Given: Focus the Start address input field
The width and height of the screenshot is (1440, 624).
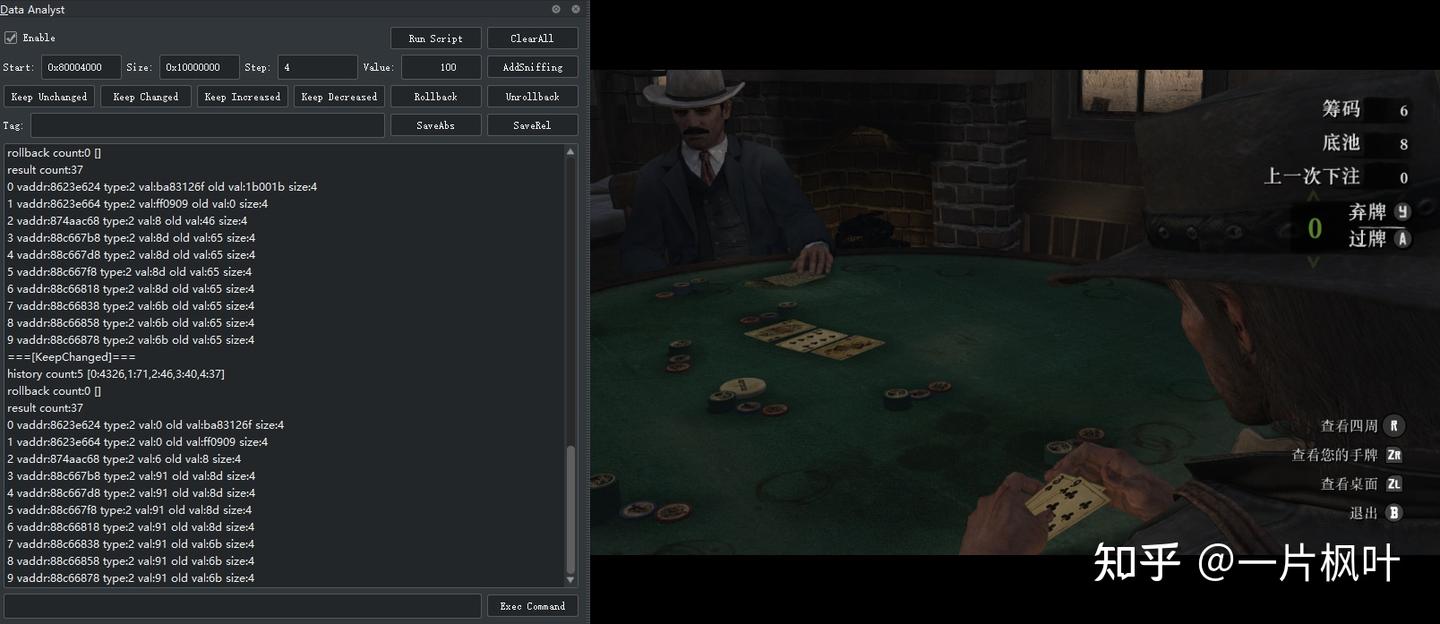Looking at the screenshot, I should click(81, 67).
